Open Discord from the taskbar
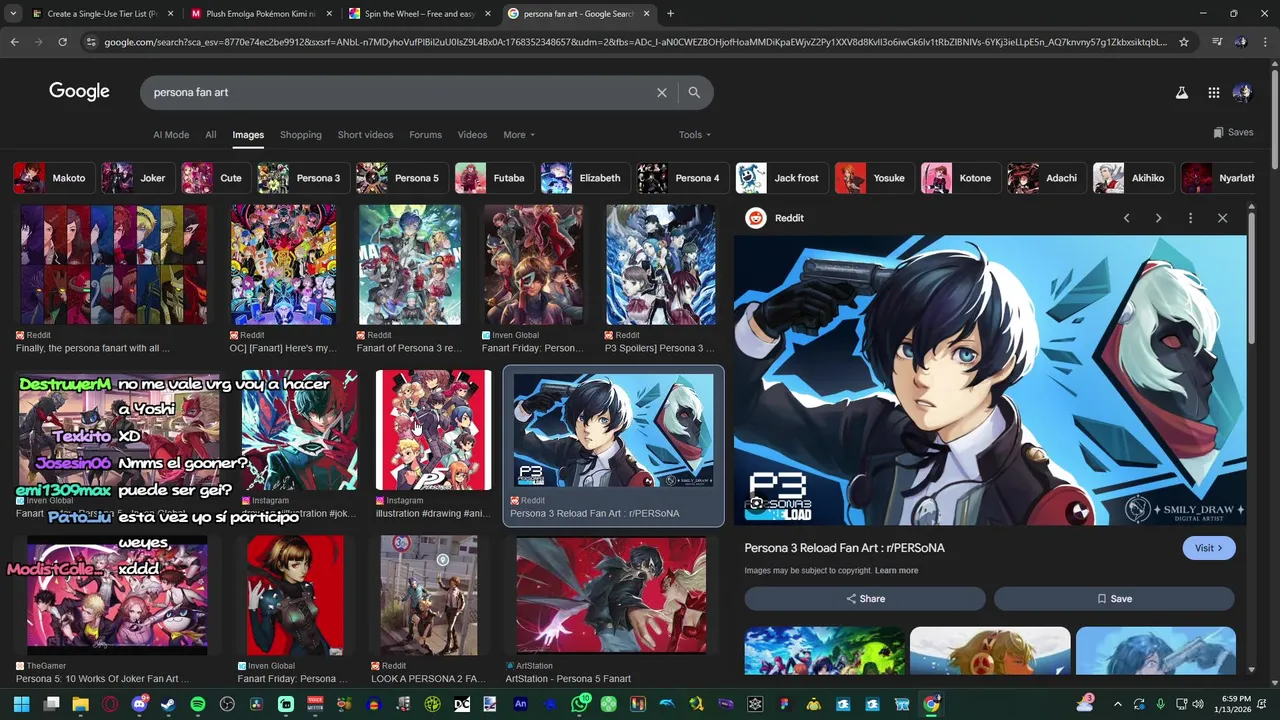This screenshot has width=1280, height=720. [x=139, y=704]
